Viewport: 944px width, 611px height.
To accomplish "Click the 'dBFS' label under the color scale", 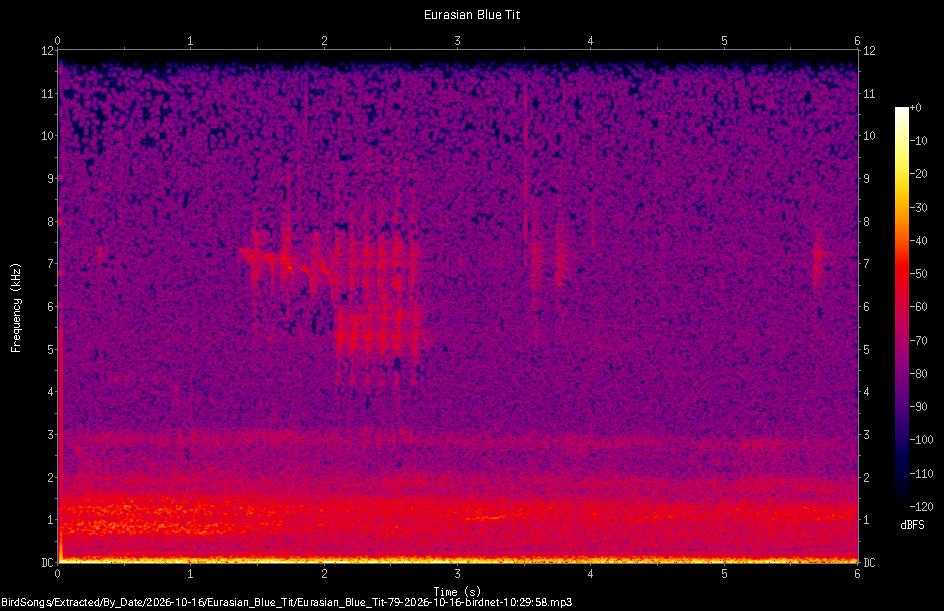I will (x=913, y=525).
